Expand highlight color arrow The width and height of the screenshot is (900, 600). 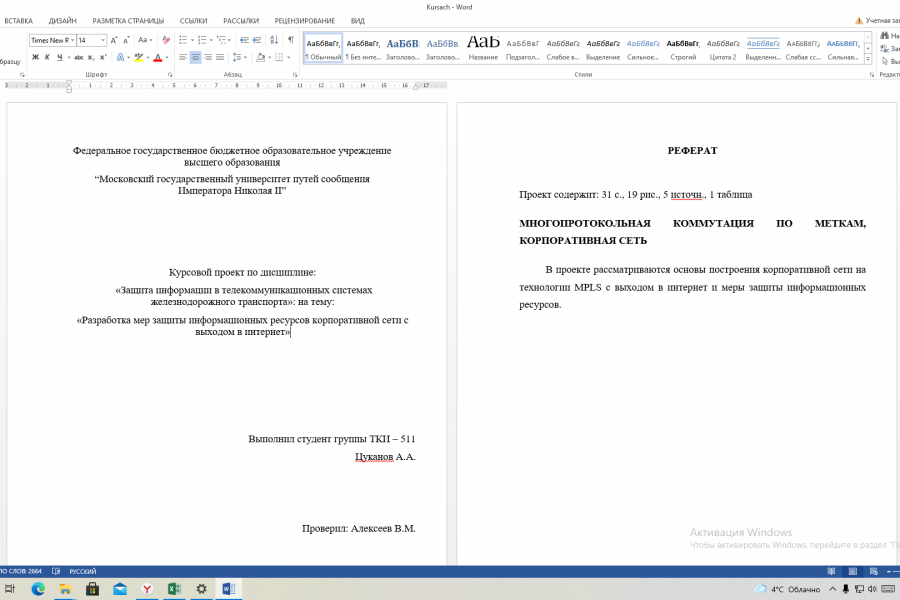(x=148, y=57)
